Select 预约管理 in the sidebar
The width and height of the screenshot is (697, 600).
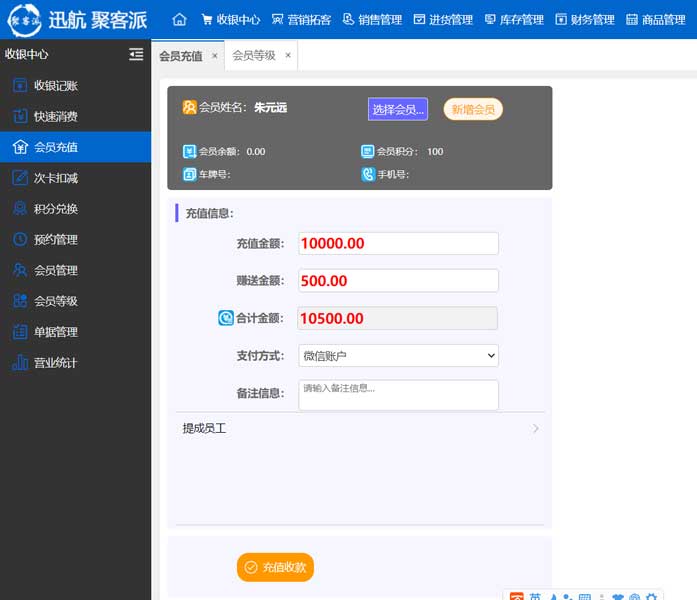coord(76,240)
